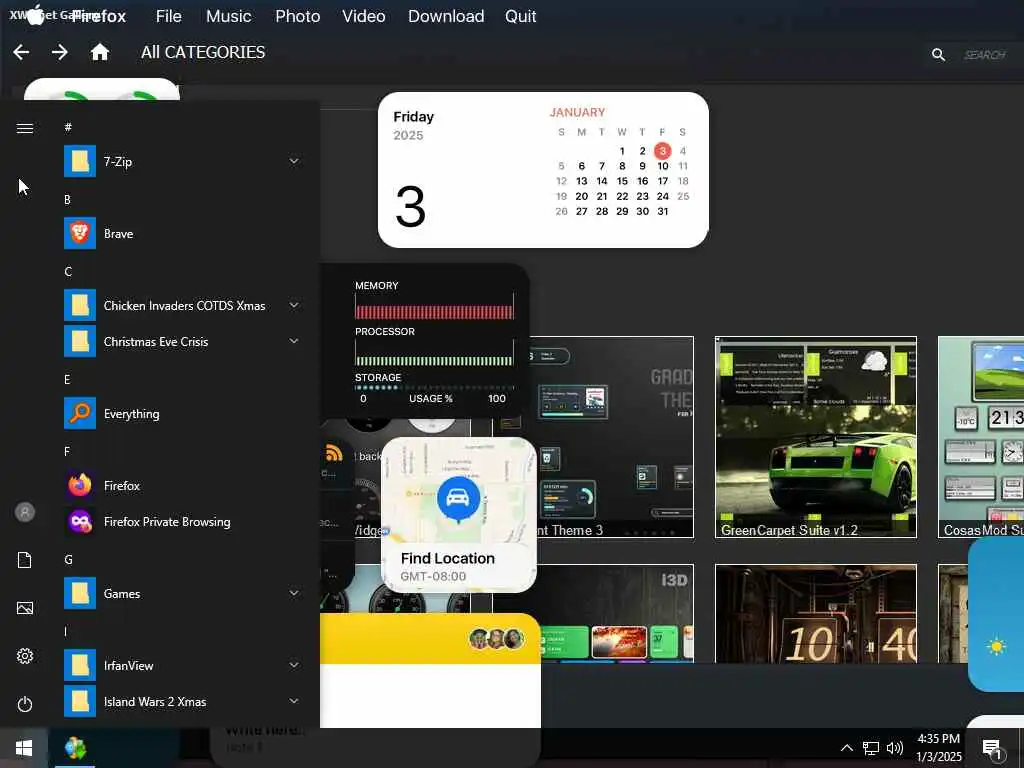Go forward with the right arrow
1024x768 pixels.
tap(60, 52)
